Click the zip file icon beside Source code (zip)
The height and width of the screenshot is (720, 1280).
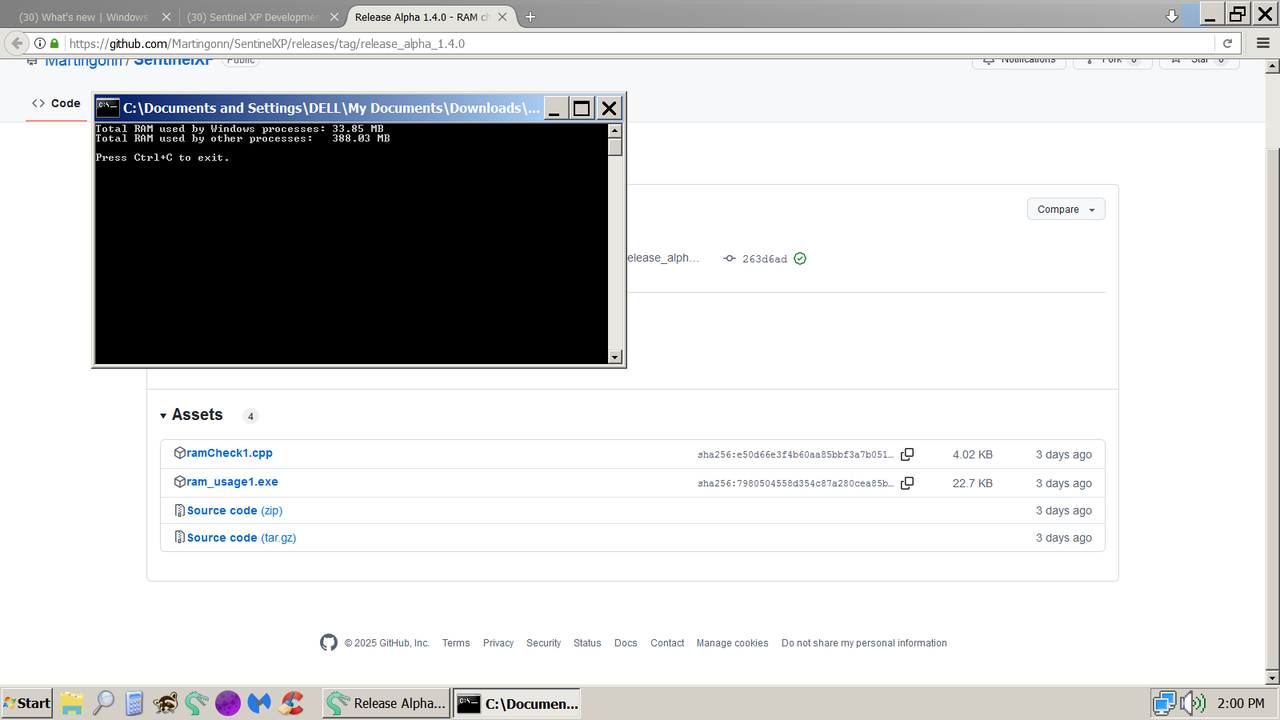pos(180,510)
